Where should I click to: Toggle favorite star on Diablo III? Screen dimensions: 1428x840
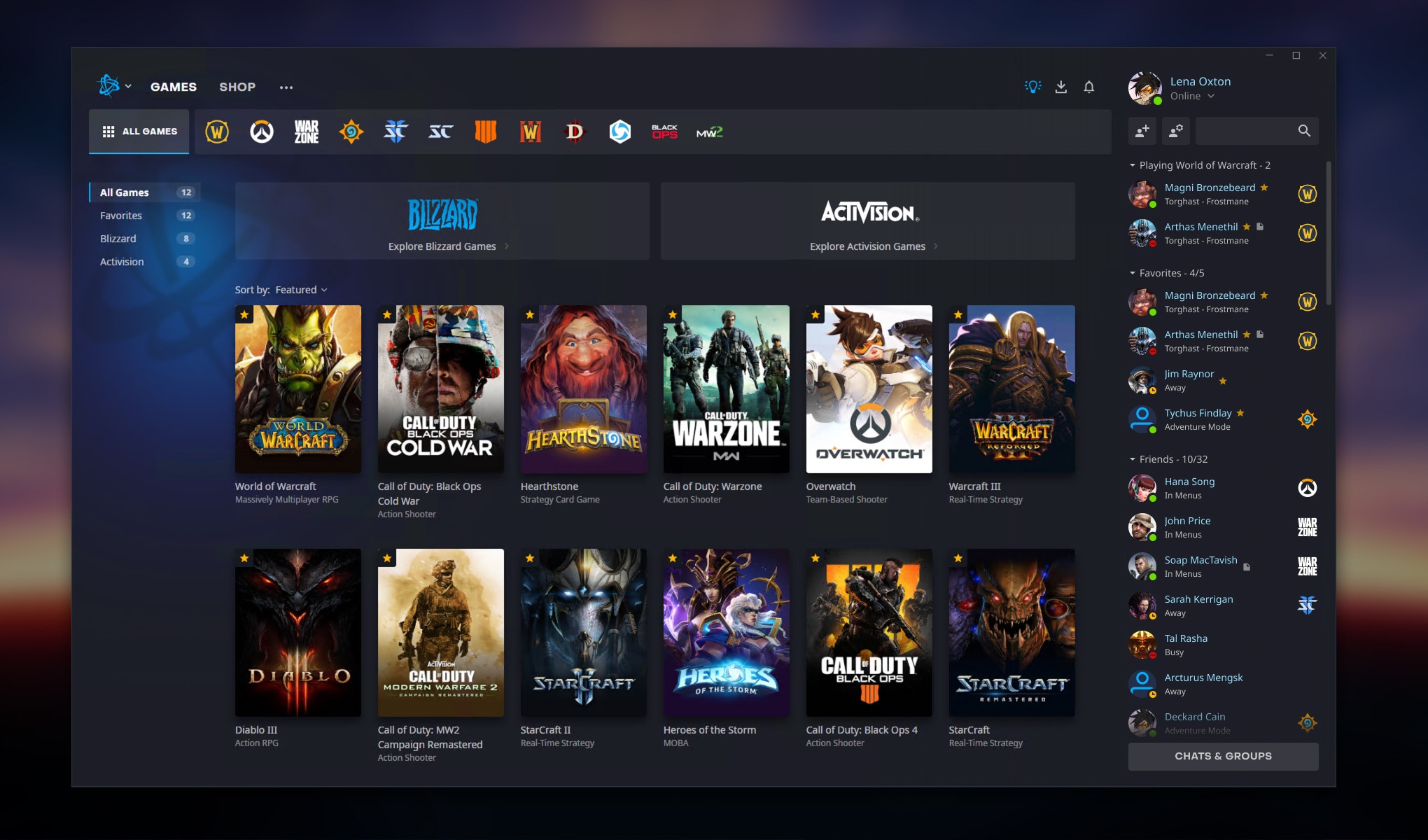(x=243, y=557)
